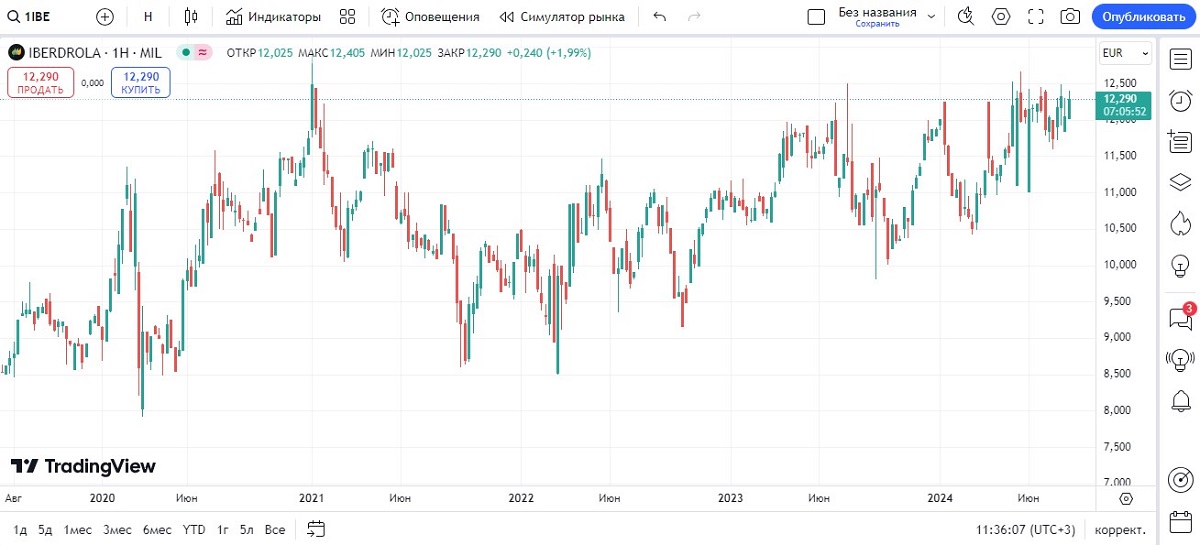Open the timeframe interval selector 'Н'

[x=148, y=17]
